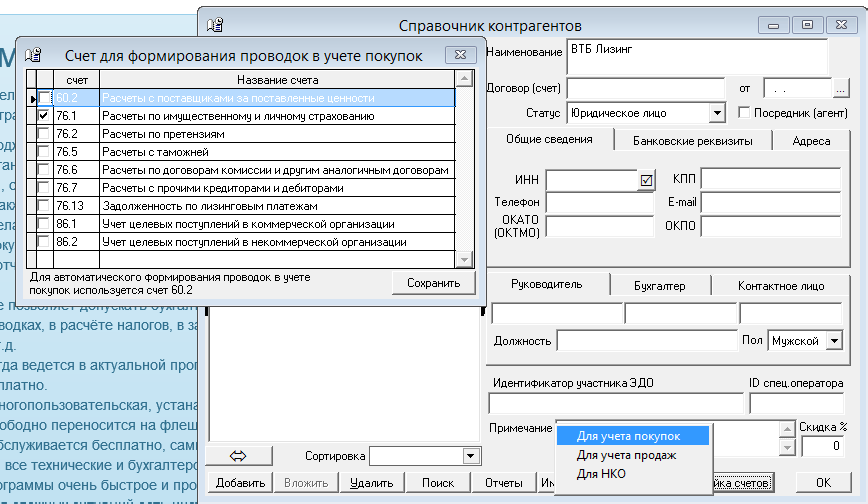Screen dimensions: 868x504
Task: Click the Наименование field with ВТБ Лизинг
Action: (697, 56)
